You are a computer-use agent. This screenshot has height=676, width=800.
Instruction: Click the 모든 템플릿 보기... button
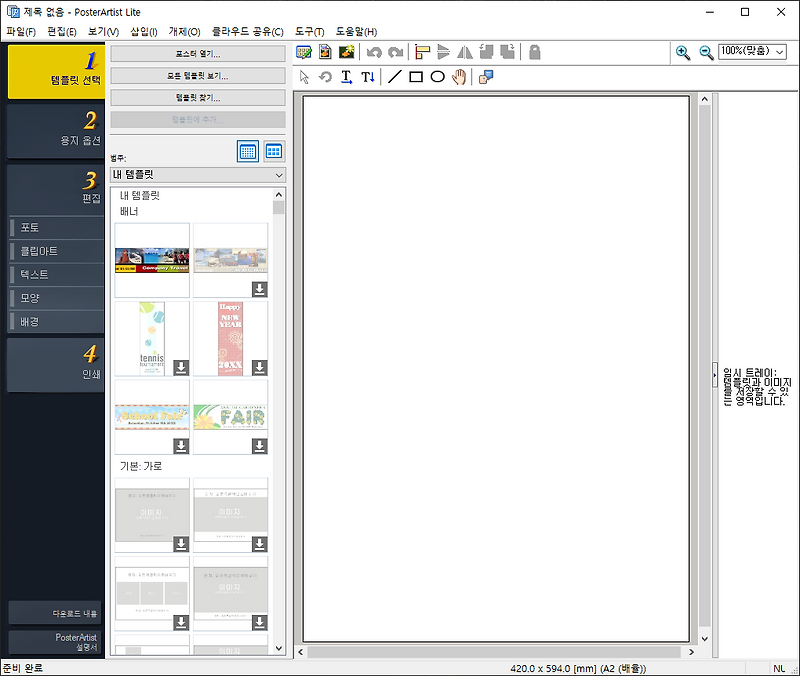point(198,76)
